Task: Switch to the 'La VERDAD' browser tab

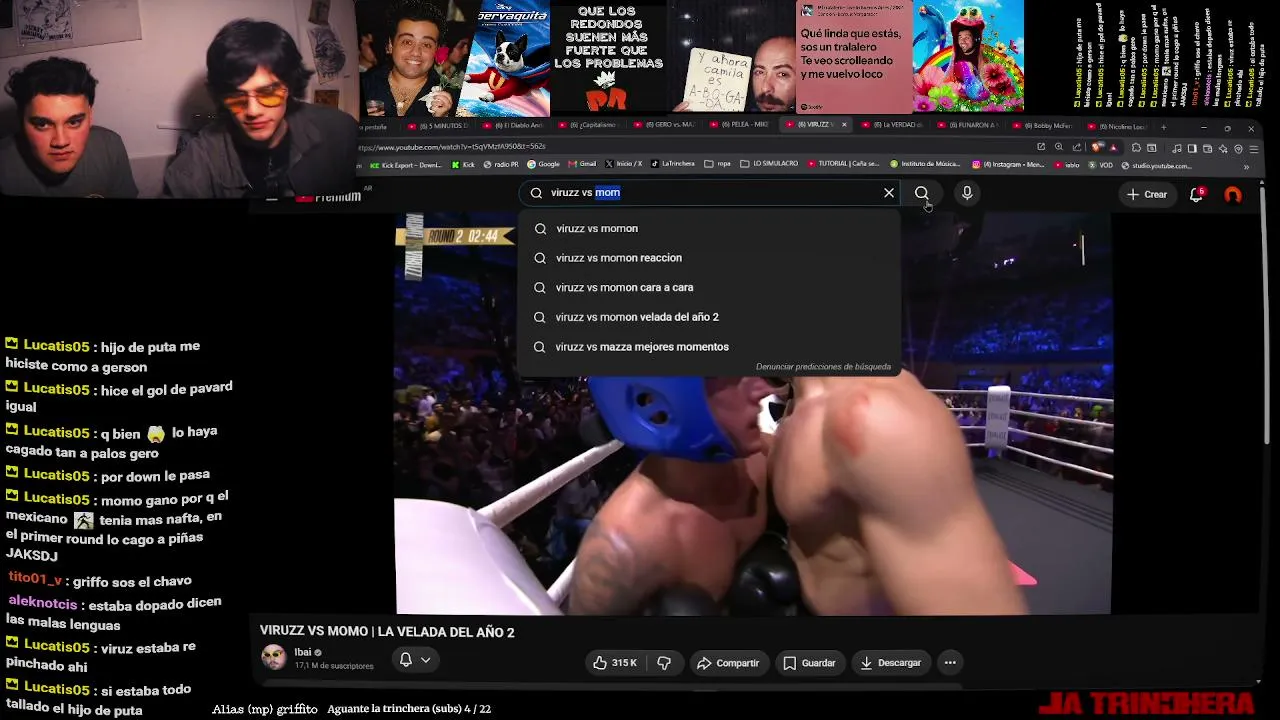Action: point(891,126)
